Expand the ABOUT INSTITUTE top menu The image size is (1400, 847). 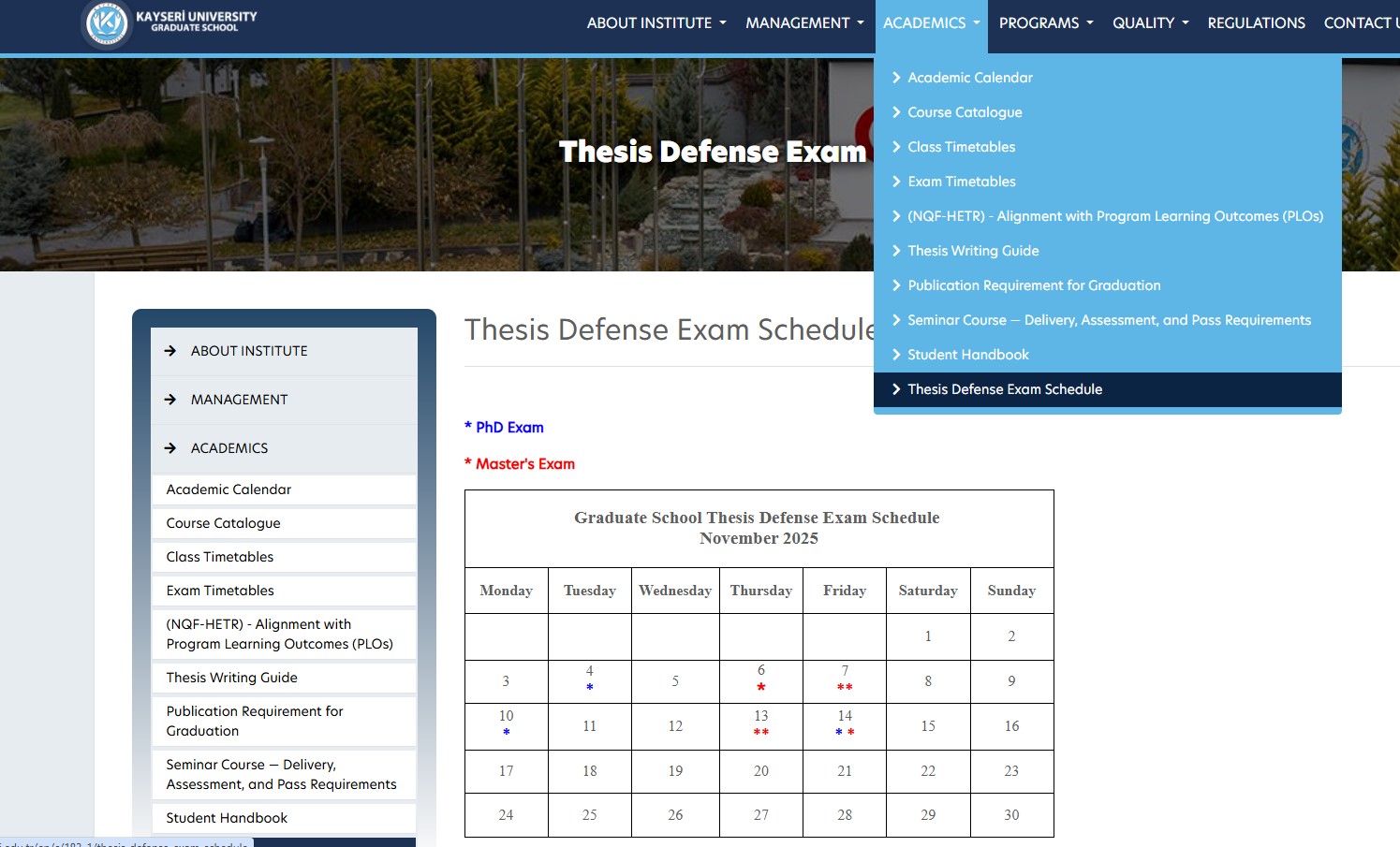(656, 23)
